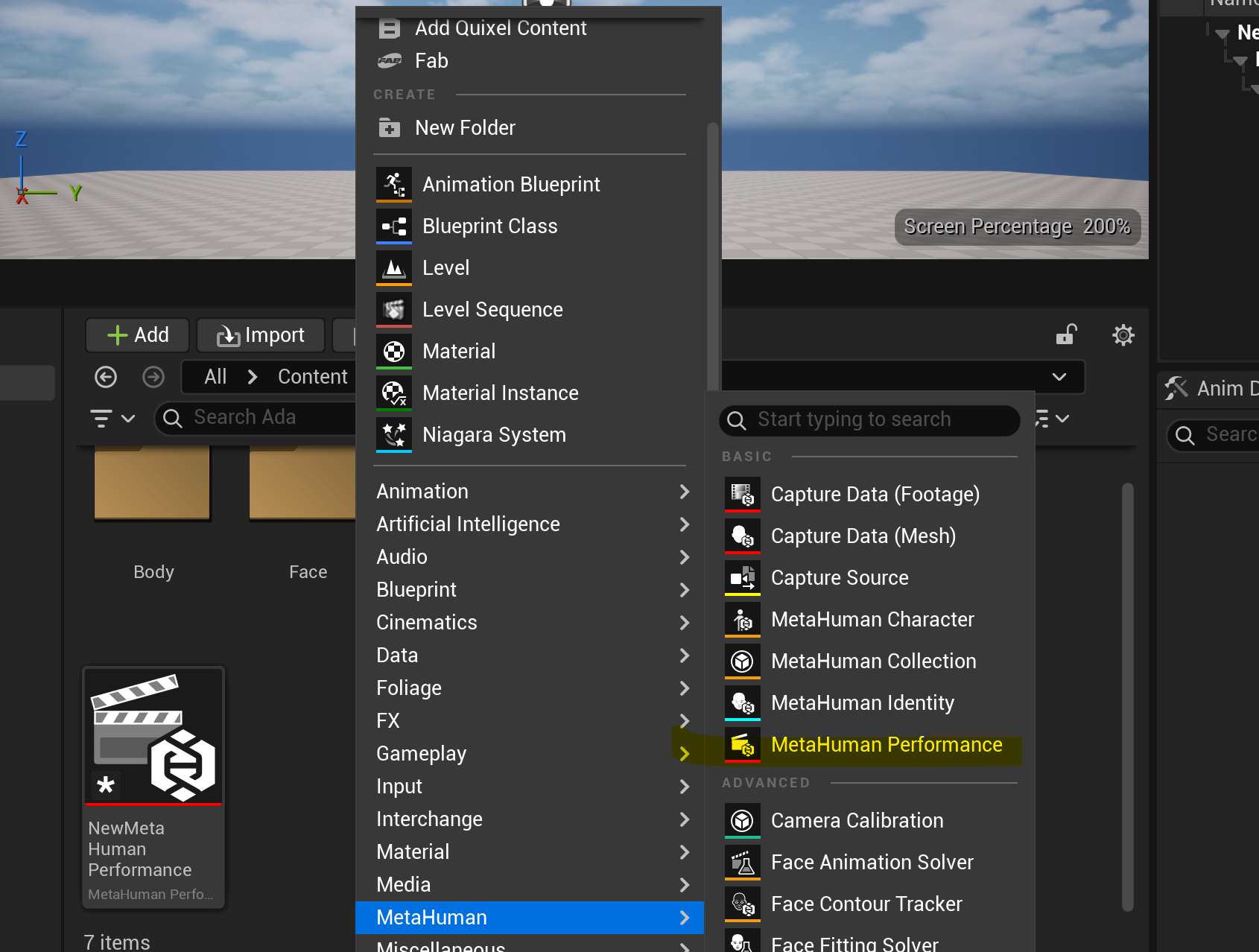The width and height of the screenshot is (1259, 952).
Task: Click the Capture Data (Mesh) icon
Action: [x=743, y=536]
